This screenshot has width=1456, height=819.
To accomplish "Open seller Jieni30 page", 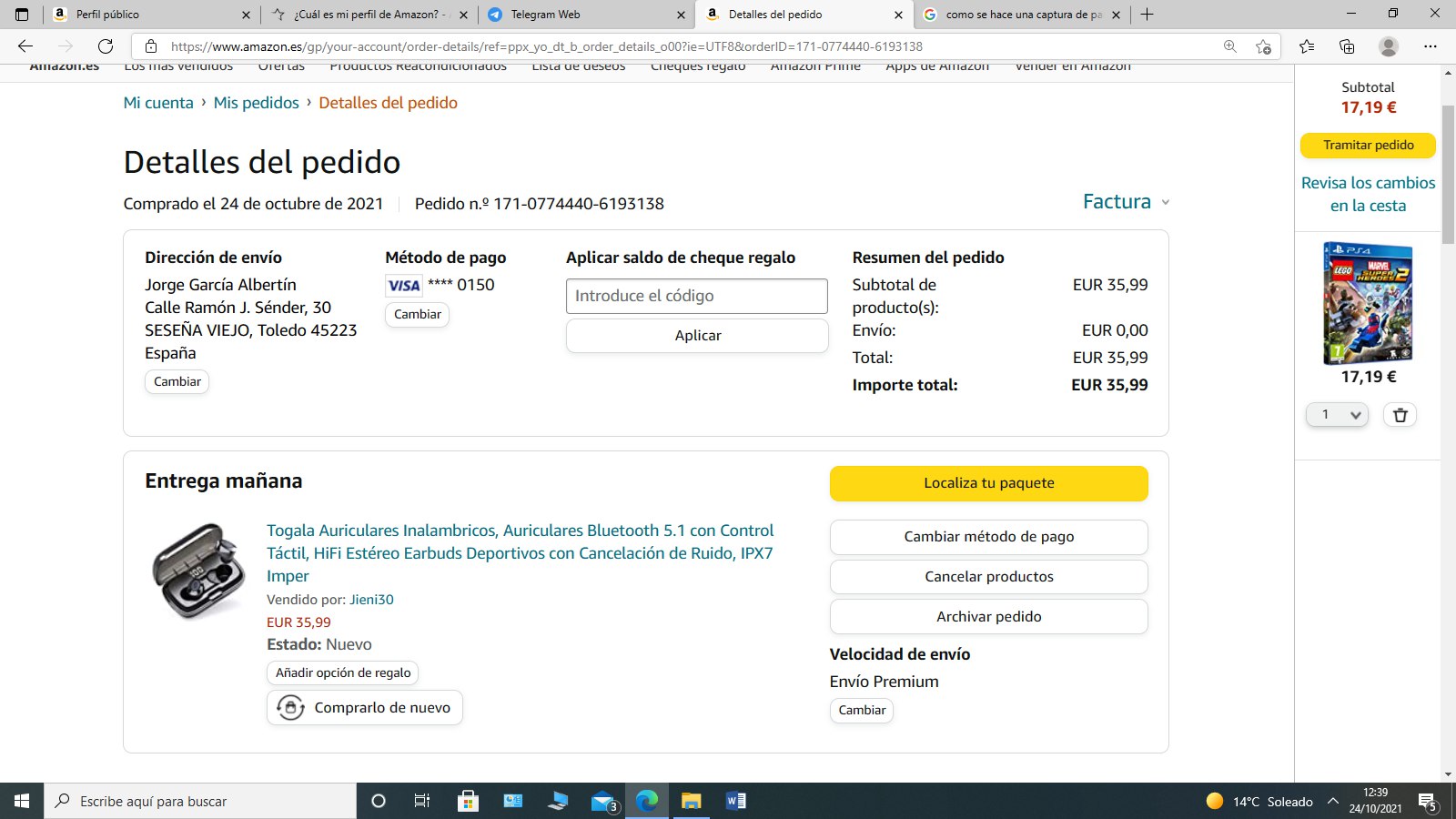I will [371, 600].
